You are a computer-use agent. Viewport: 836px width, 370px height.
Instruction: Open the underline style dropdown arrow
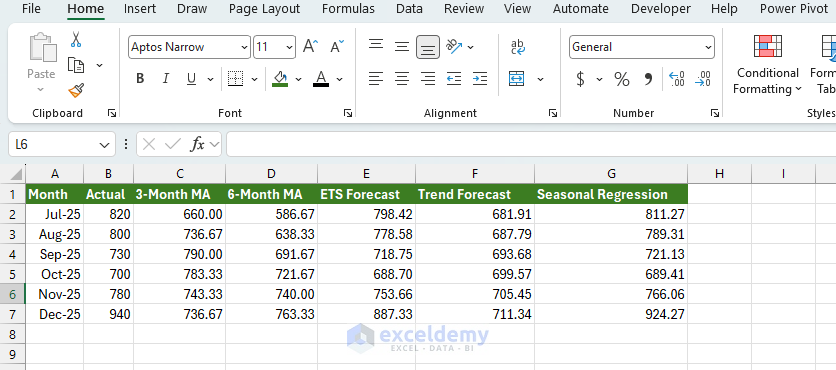(210, 79)
